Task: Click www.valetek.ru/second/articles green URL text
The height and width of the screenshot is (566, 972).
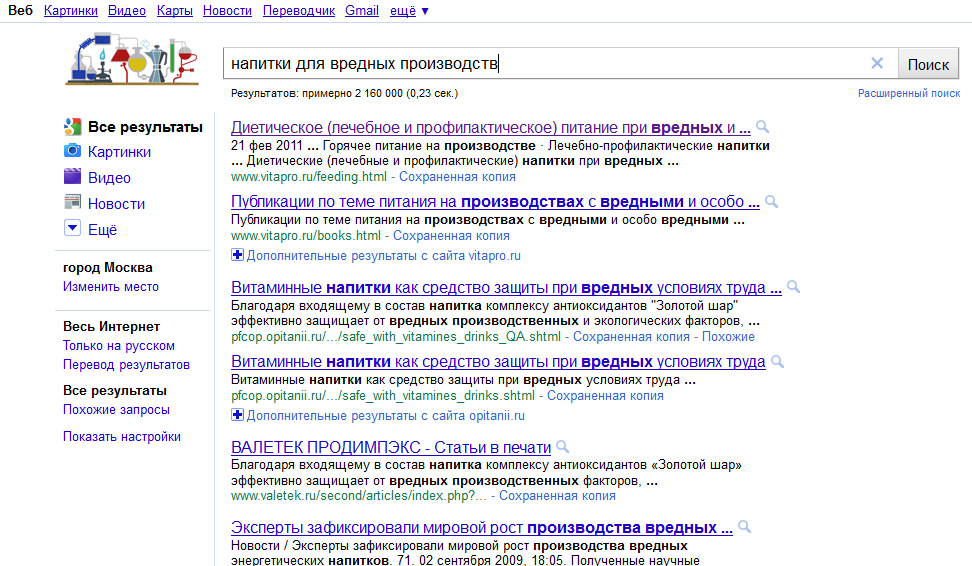Action: click(358, 496)
